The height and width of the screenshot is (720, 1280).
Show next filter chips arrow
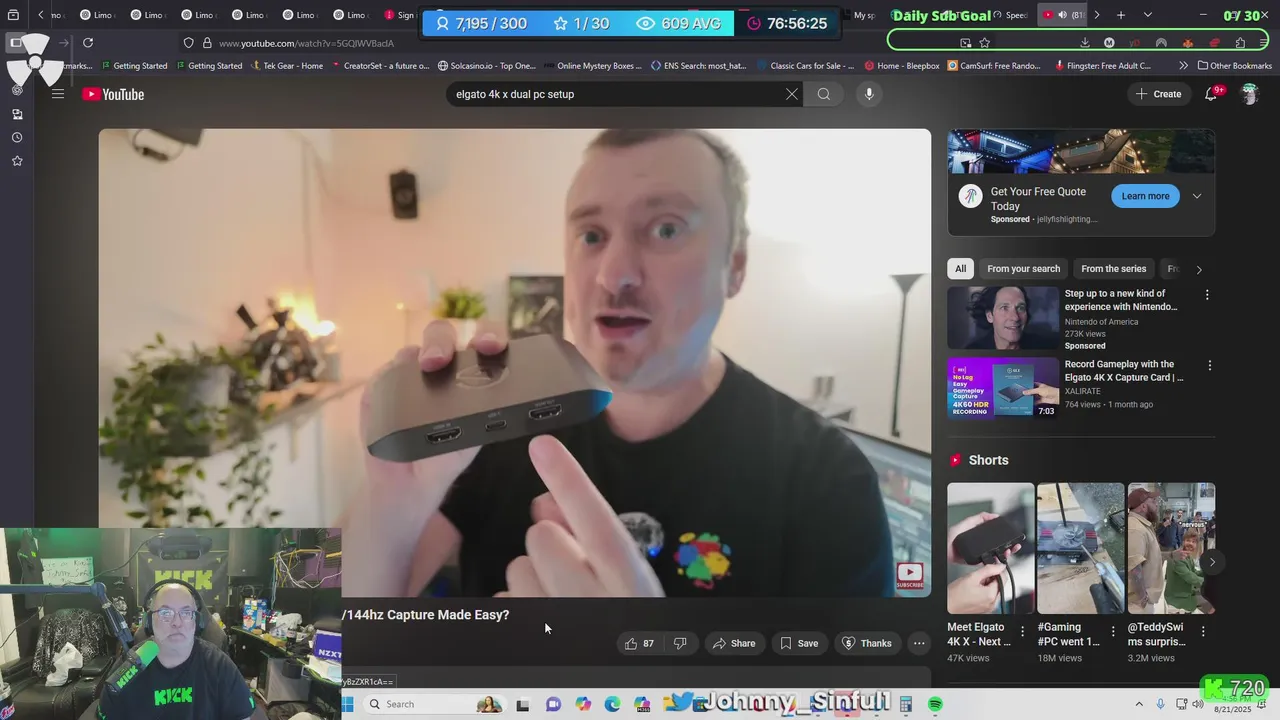(x=1199, y=269)
